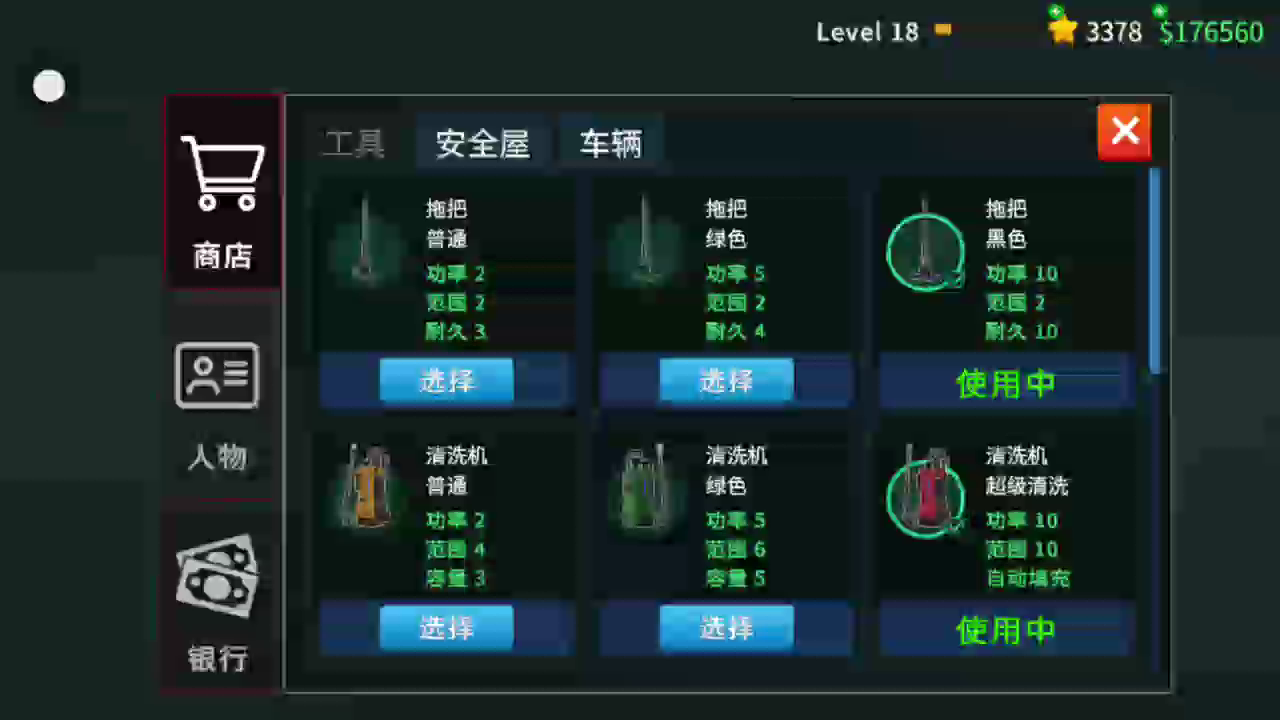Select the normal 清洗机 with 选择 button
1280x720 pixels.
(x=446, y=628)
